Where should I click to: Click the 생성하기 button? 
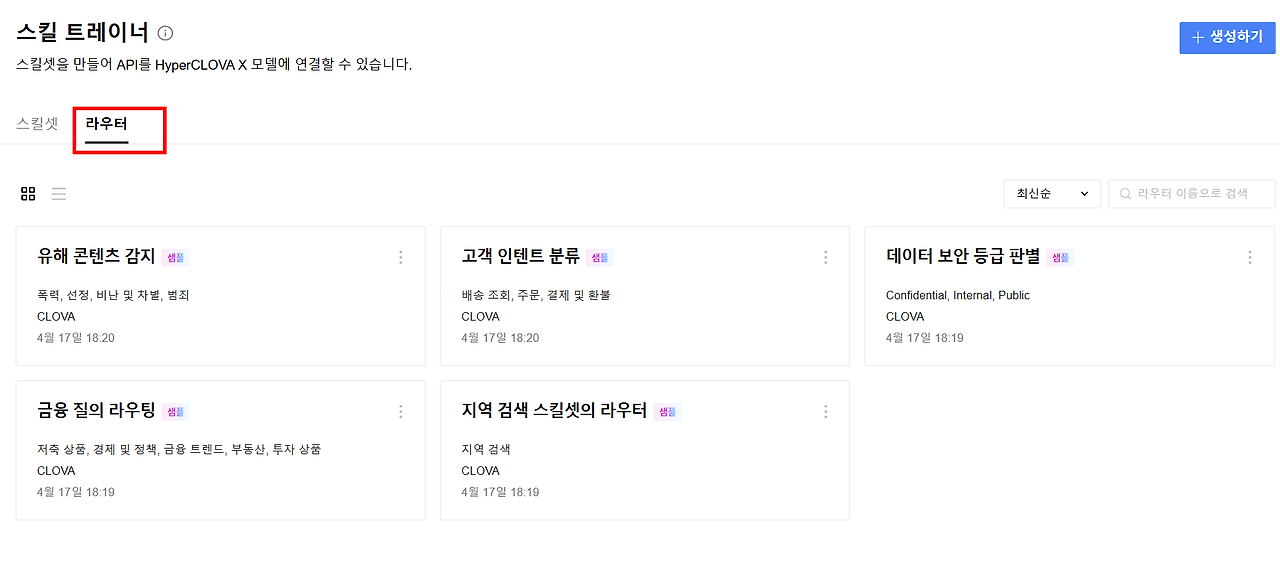[x=1227, y=36]
